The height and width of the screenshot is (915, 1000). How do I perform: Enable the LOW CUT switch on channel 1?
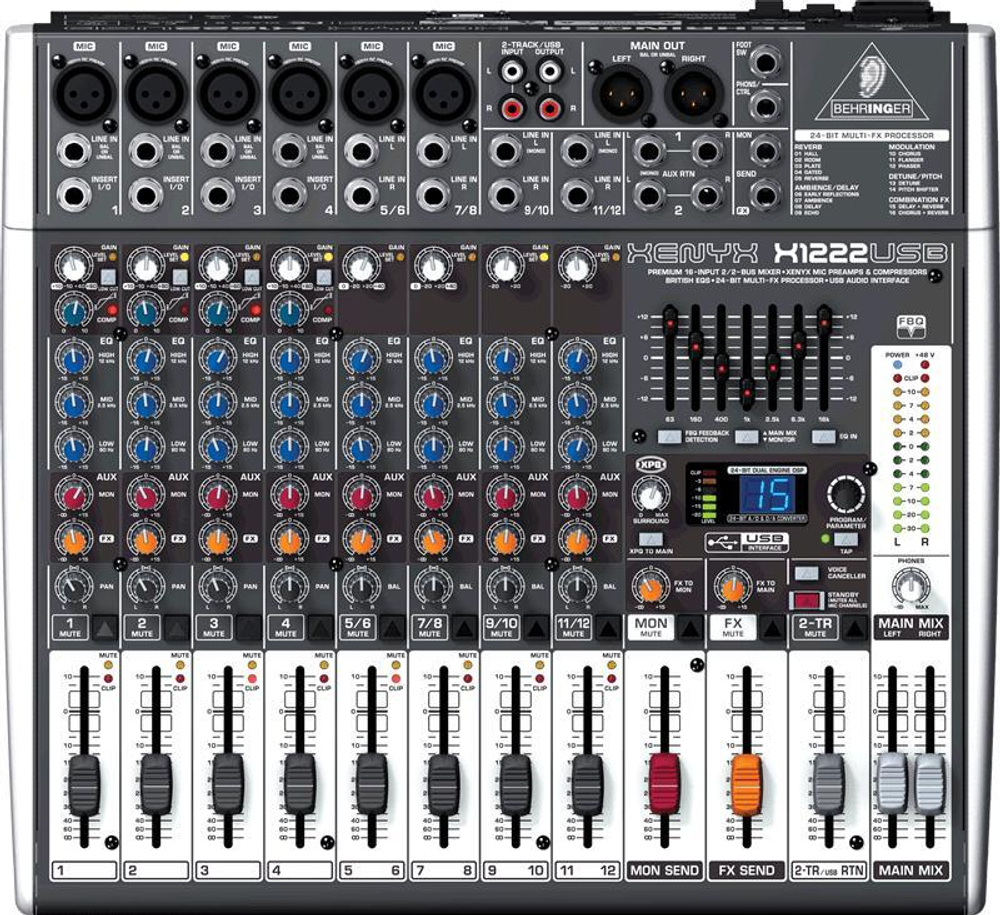pyautogui.click(x=108, y=277)
